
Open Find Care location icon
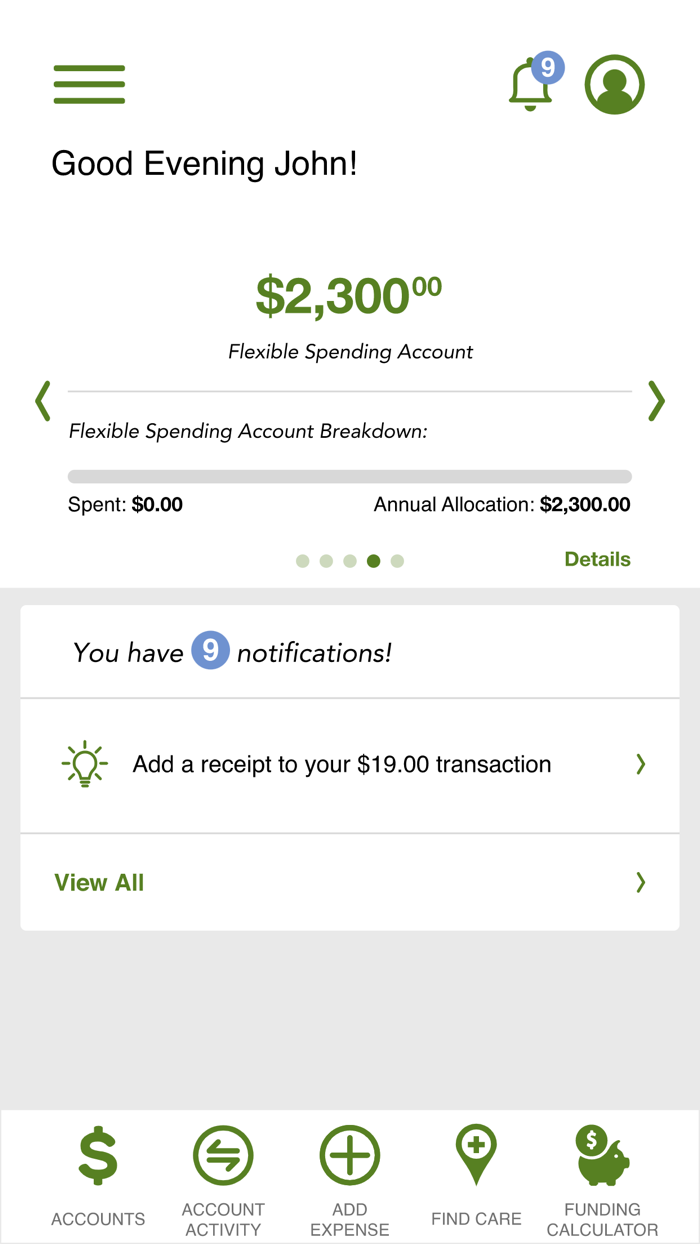pyautogui.click(x=476, y=1155)
